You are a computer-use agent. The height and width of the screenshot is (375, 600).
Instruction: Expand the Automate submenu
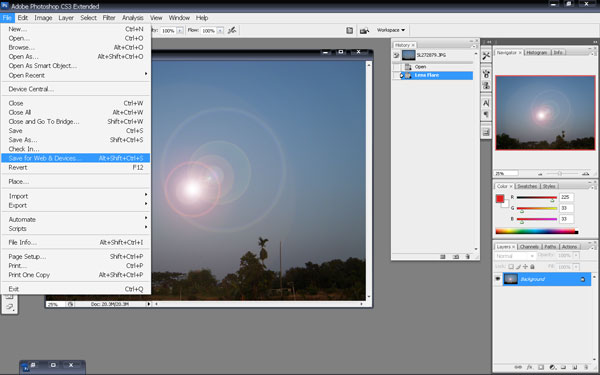(x=76, y=219)
